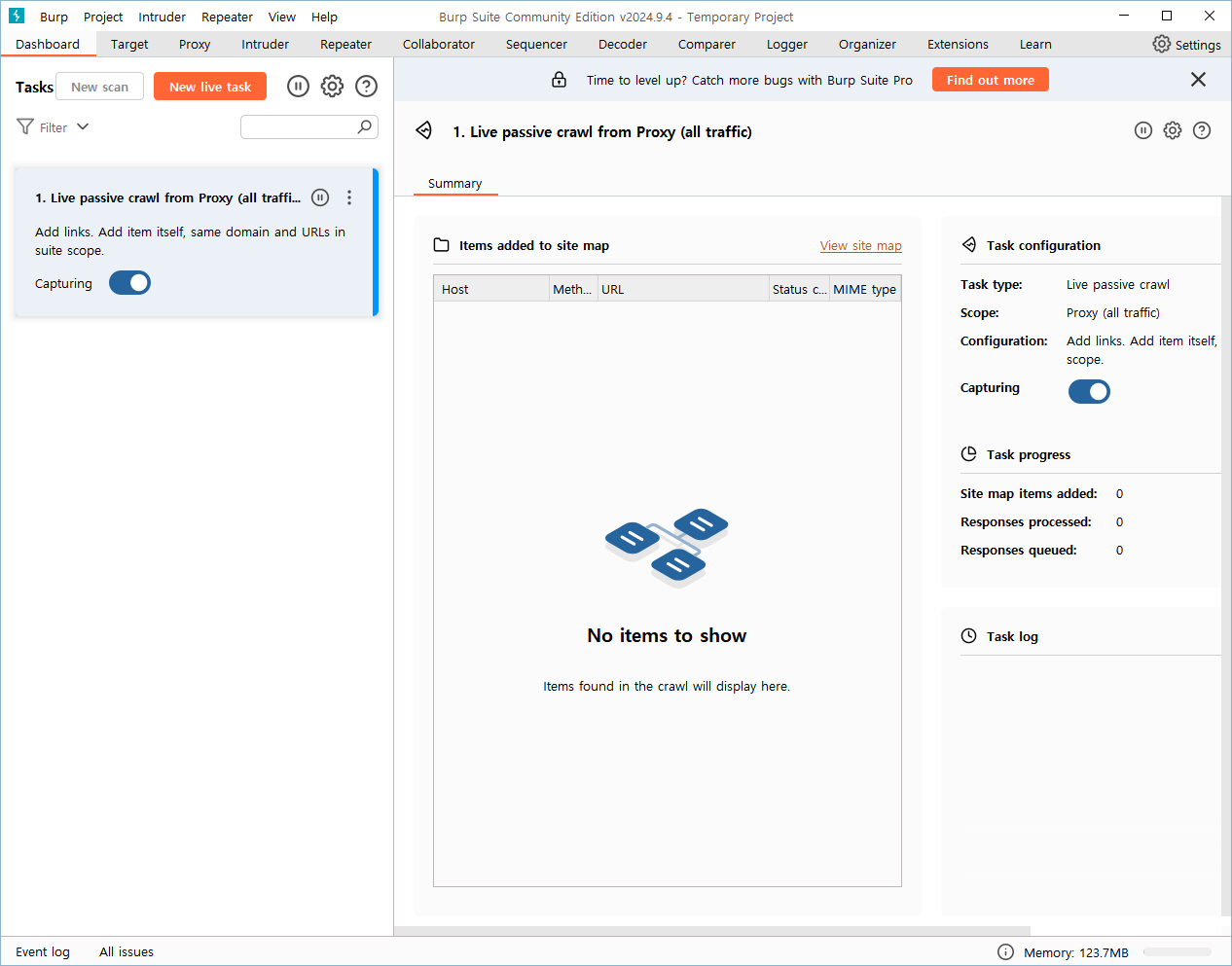Switch to the Extensions tab
The height and width of the screenshot is (966, 1232).
click(958, 44)
